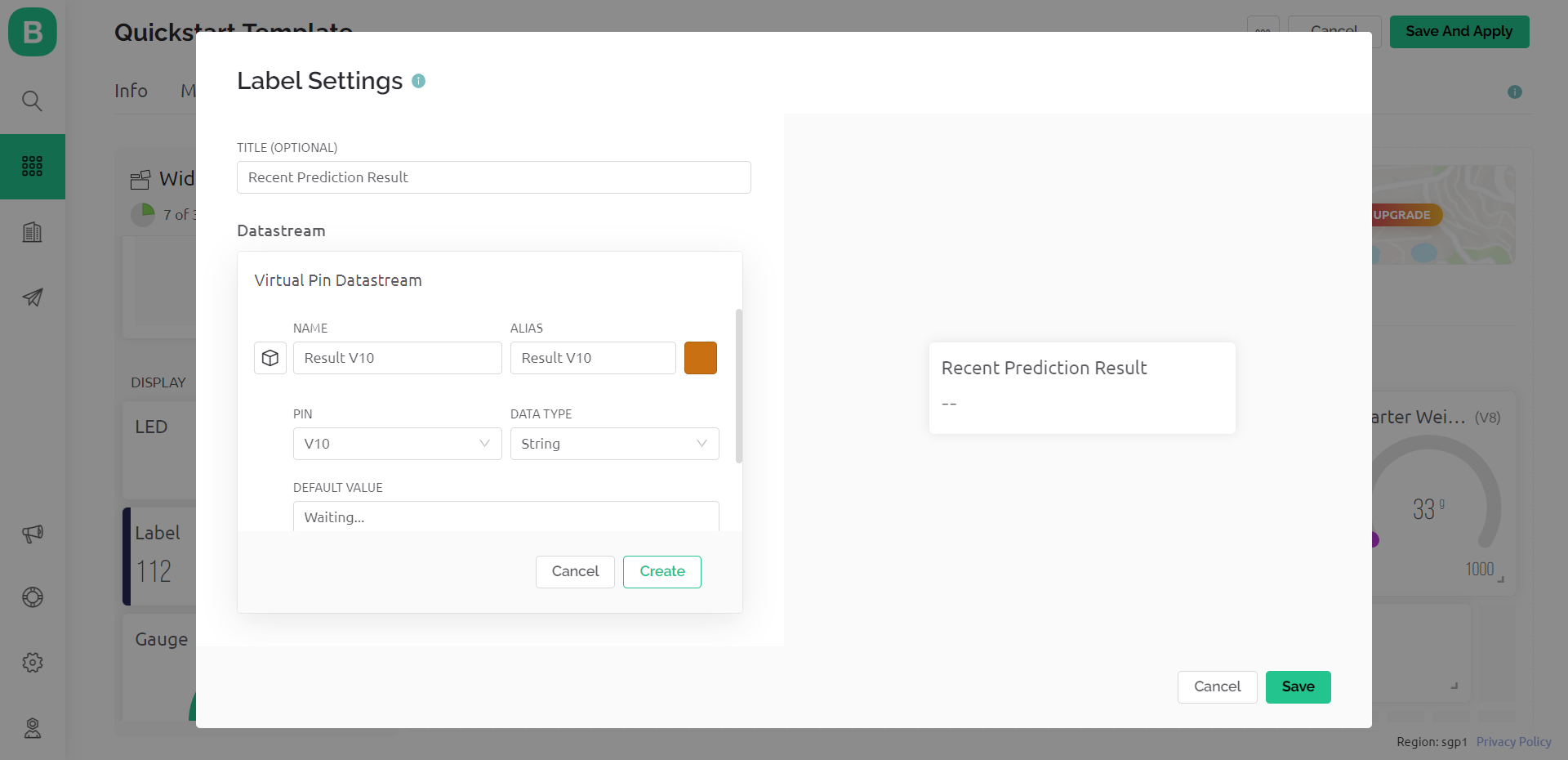Click the Title input field
Image resolution: width=1568 pixels, height=760 pixels.
[493, 177]
